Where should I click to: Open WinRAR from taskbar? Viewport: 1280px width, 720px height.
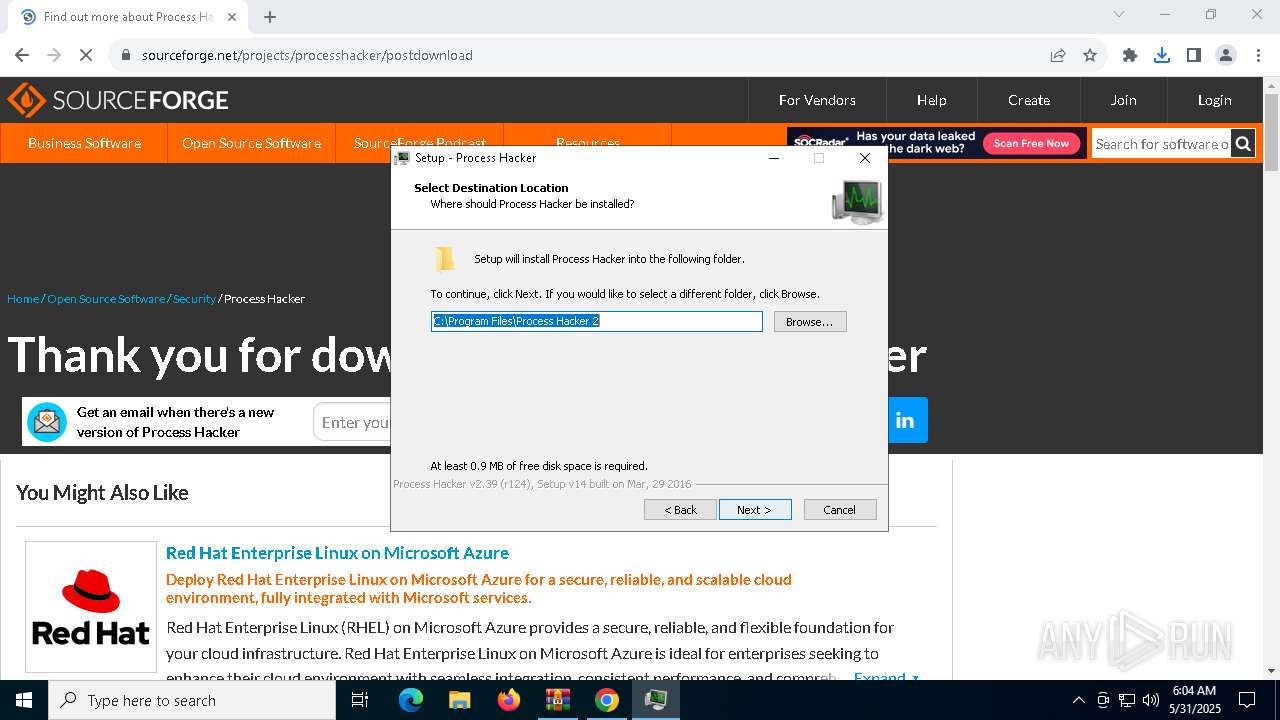pos(557,700)
